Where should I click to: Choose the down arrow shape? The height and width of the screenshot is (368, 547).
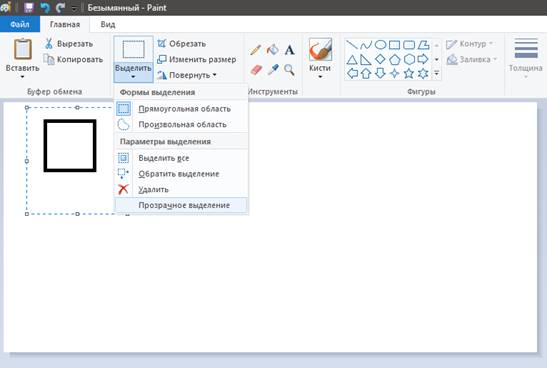(x=380, y=74)
